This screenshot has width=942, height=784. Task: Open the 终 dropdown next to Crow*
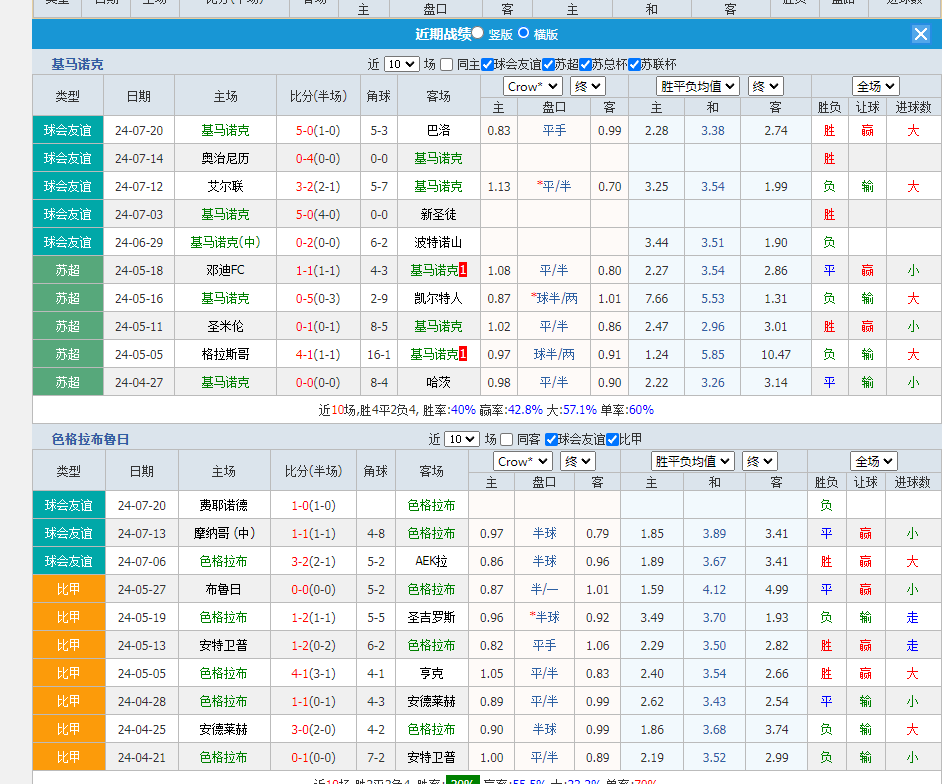pyautogui.click(x=586, y=86)
